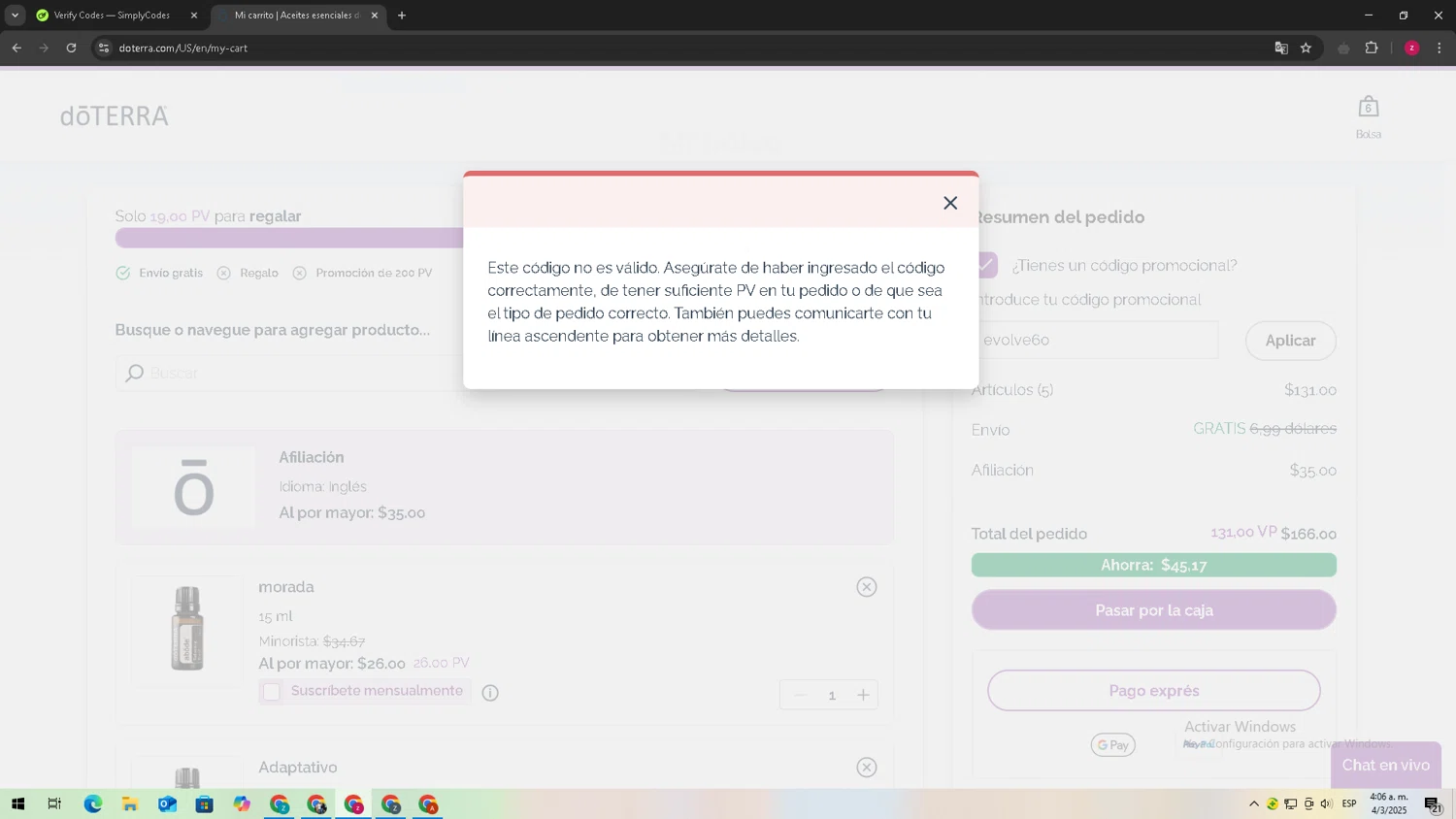The image size is (1456, 819).
Task: Click the doTERRA logo
Action: tap(115, 116)
